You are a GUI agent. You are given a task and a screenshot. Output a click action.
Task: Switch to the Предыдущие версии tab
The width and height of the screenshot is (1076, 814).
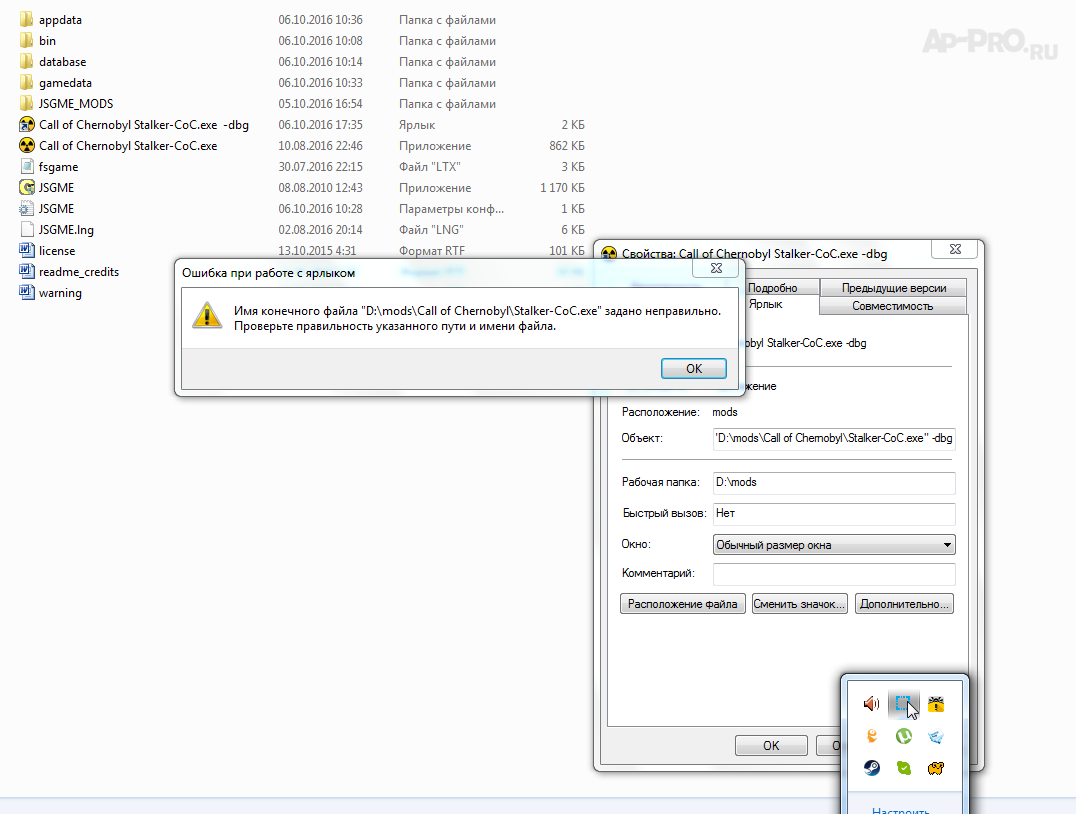coord(893,288)
